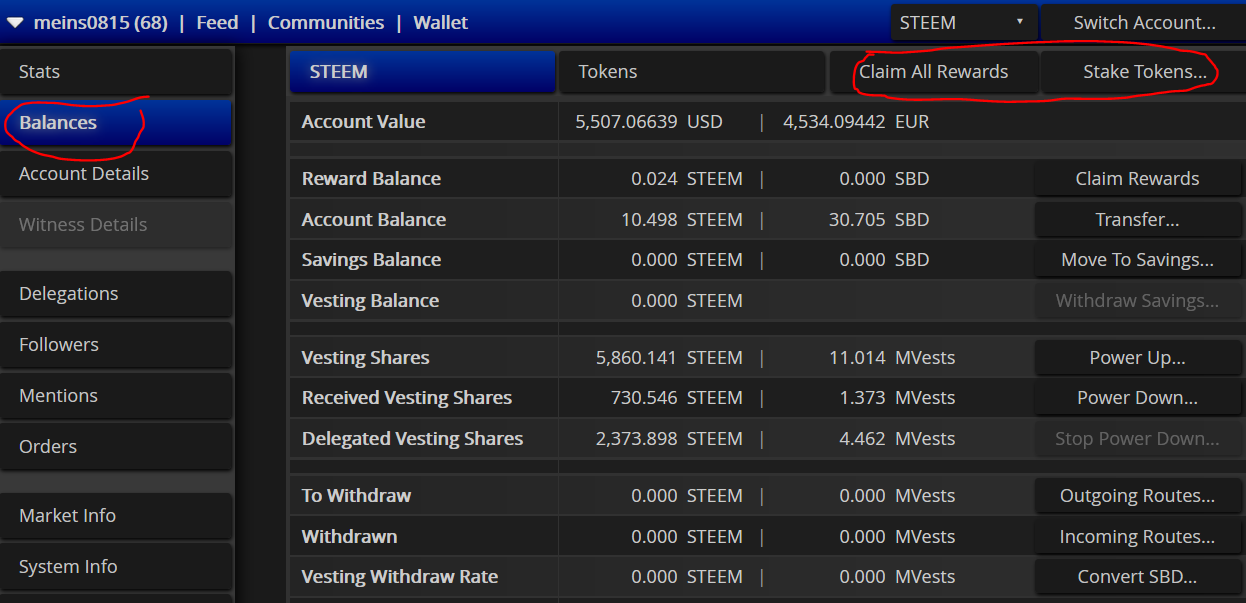The image size is (1246, 603).
Task: Open Orders in the sidebar
Action: 116,447
